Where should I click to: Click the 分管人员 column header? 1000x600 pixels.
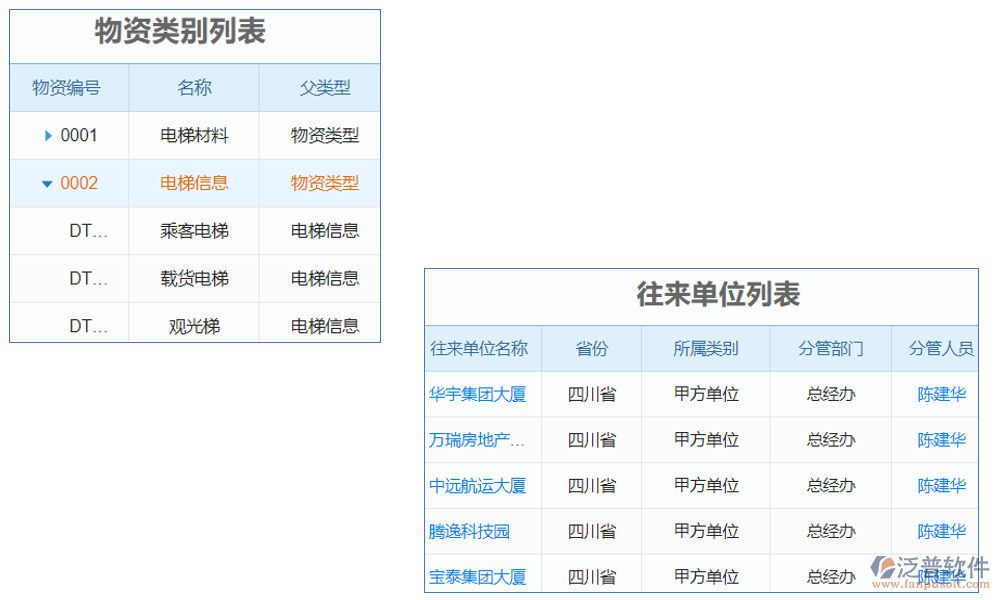[940, 348]
